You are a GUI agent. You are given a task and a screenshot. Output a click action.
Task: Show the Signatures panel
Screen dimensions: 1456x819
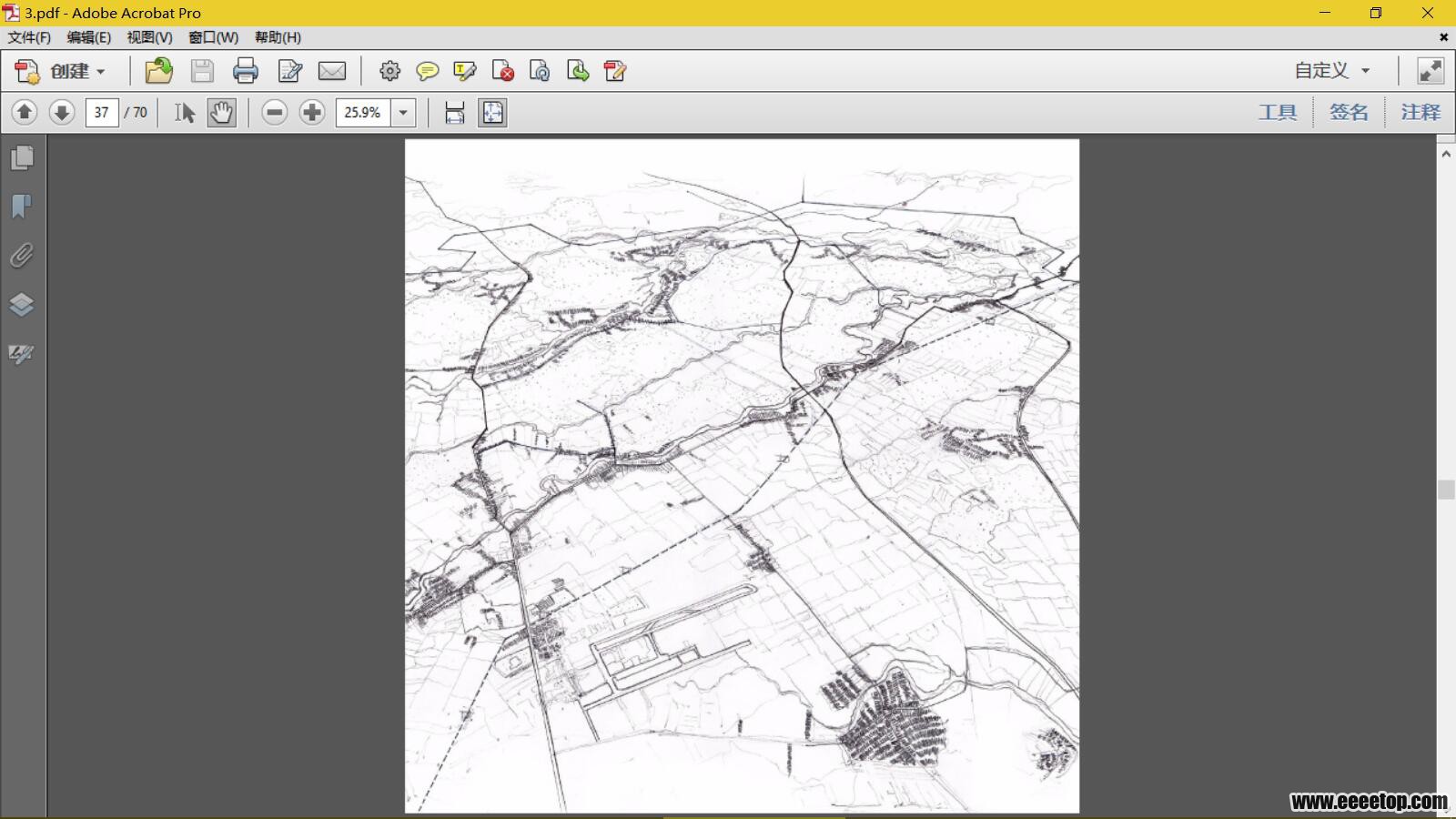(x=22, y=353)
